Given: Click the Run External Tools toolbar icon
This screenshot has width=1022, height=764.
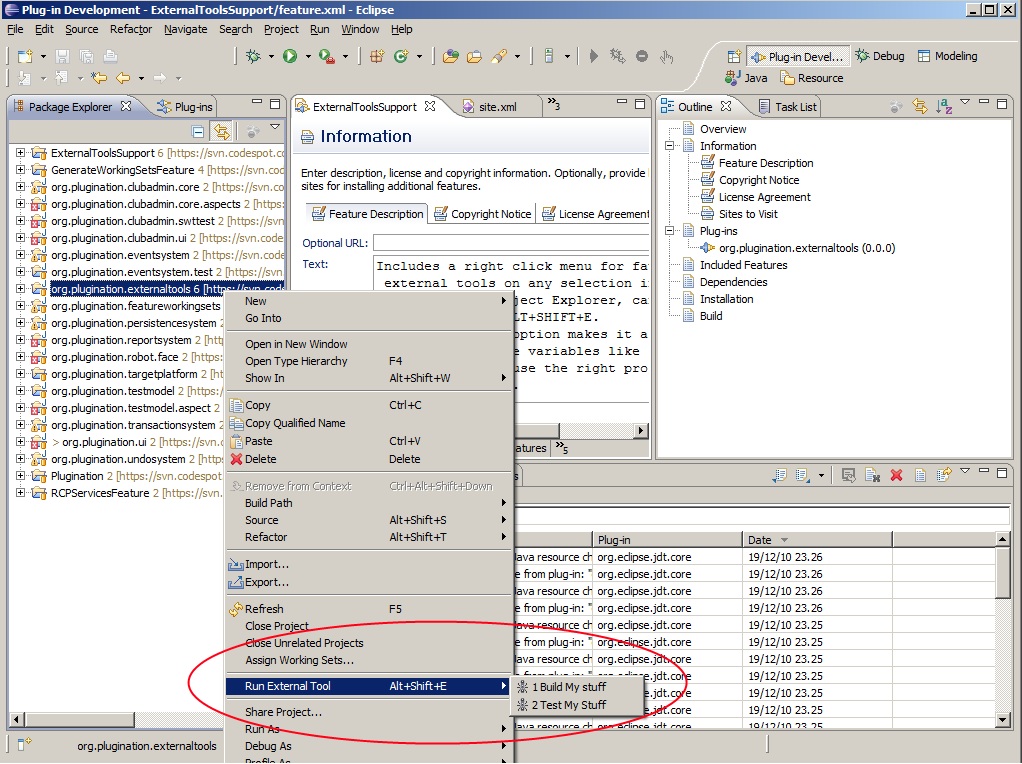Looking at the screenshot, I should pos(327,57).
